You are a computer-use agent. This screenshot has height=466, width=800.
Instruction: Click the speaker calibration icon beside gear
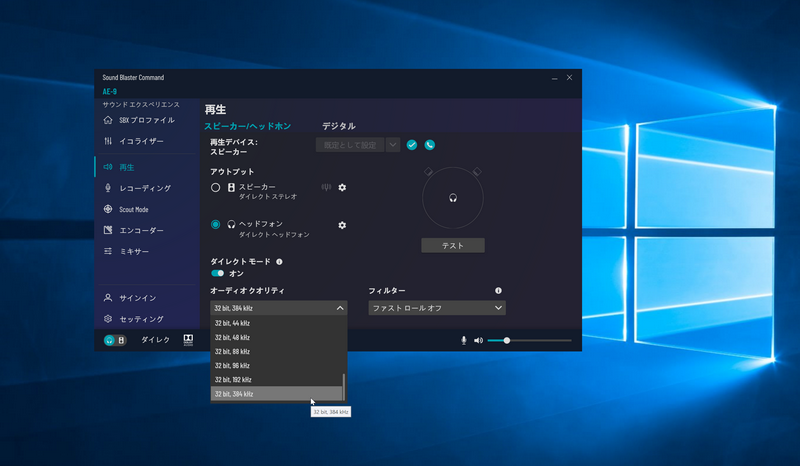click(326, 187)
